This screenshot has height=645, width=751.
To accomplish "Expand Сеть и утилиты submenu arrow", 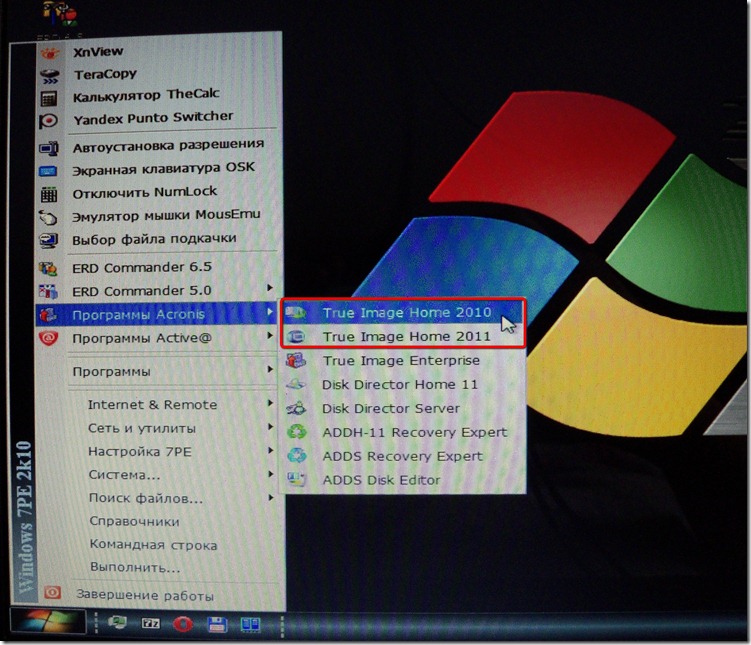I will click(x=271, y=426).
